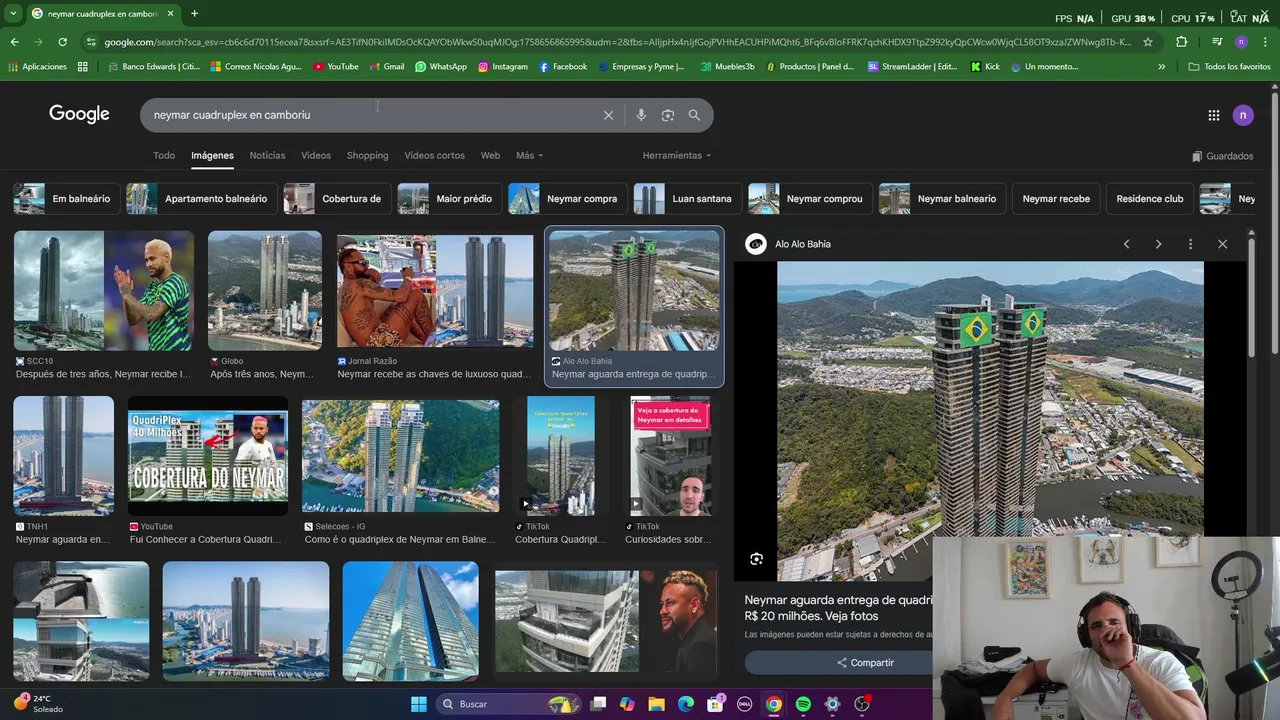The image size is (1280, 720).
Task: Go to the Google logo home
Action: pos(79,114)
